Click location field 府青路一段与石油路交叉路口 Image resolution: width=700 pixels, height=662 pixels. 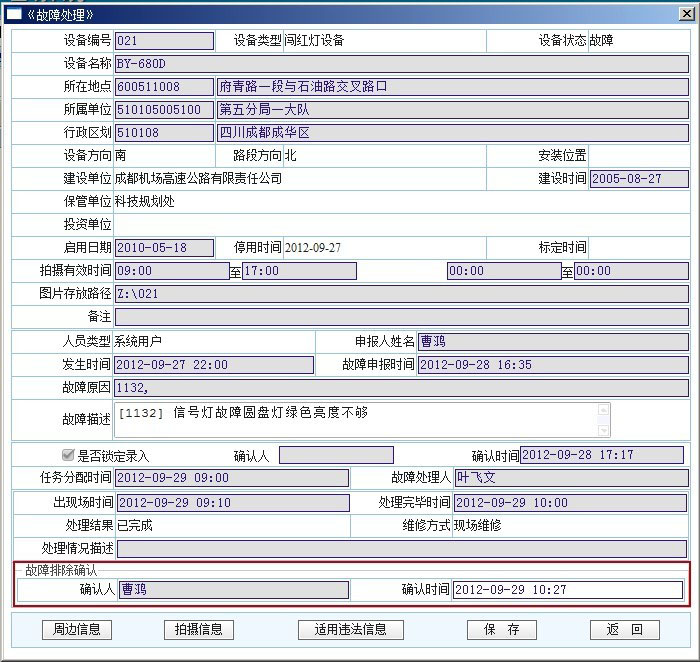[x=452, y=87]
